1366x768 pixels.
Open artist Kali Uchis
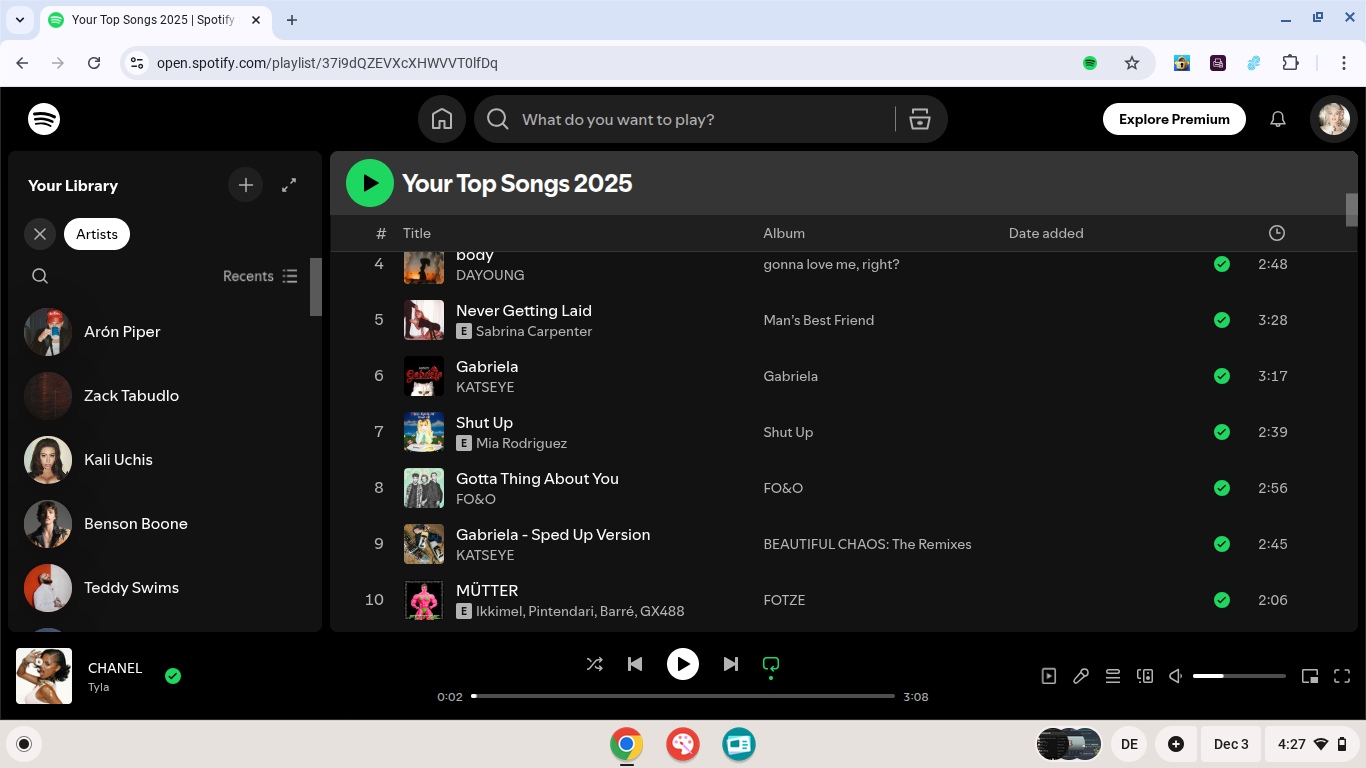[x=165, y=460]
